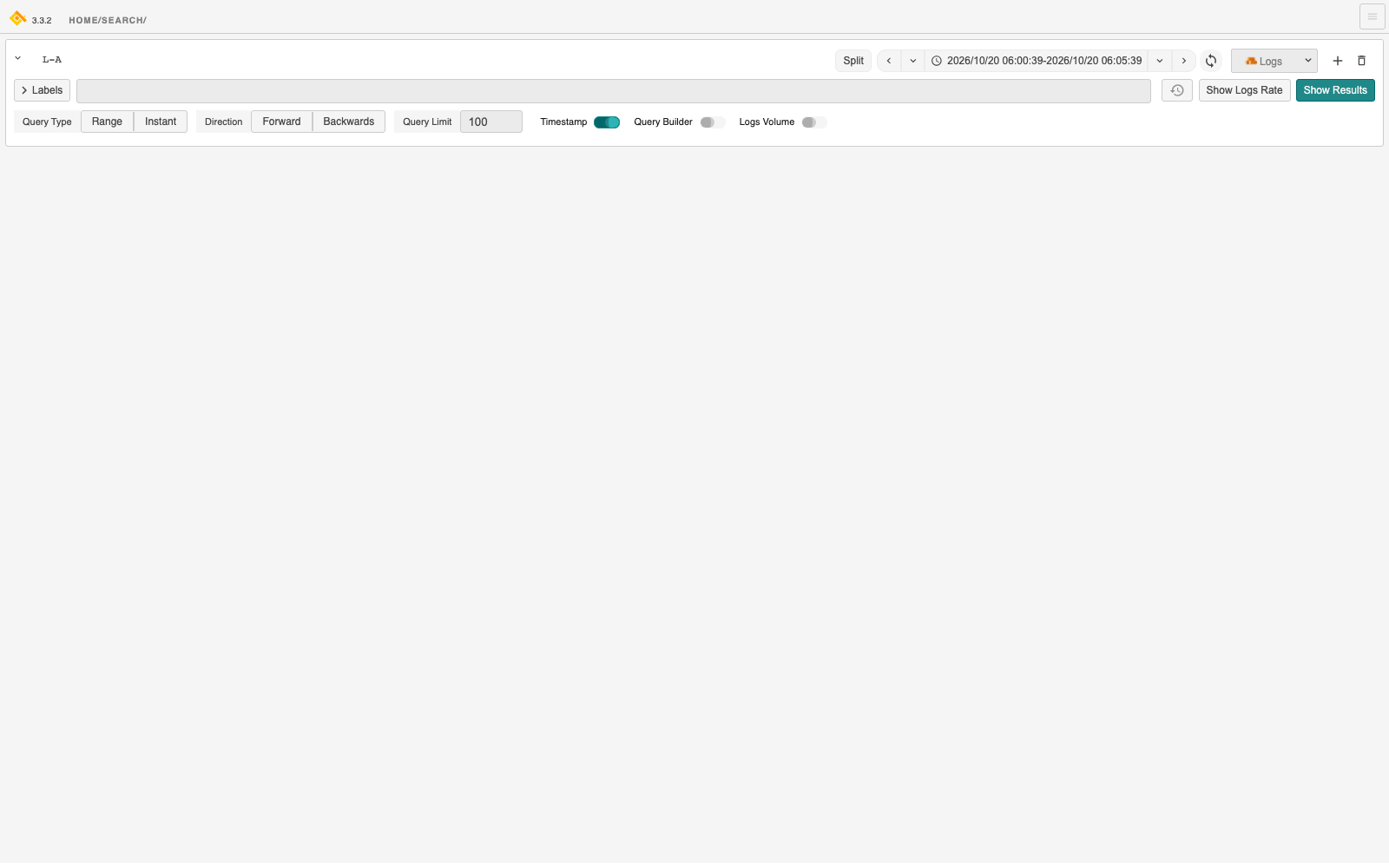Expand the Labels browser

tap(42, 90)
